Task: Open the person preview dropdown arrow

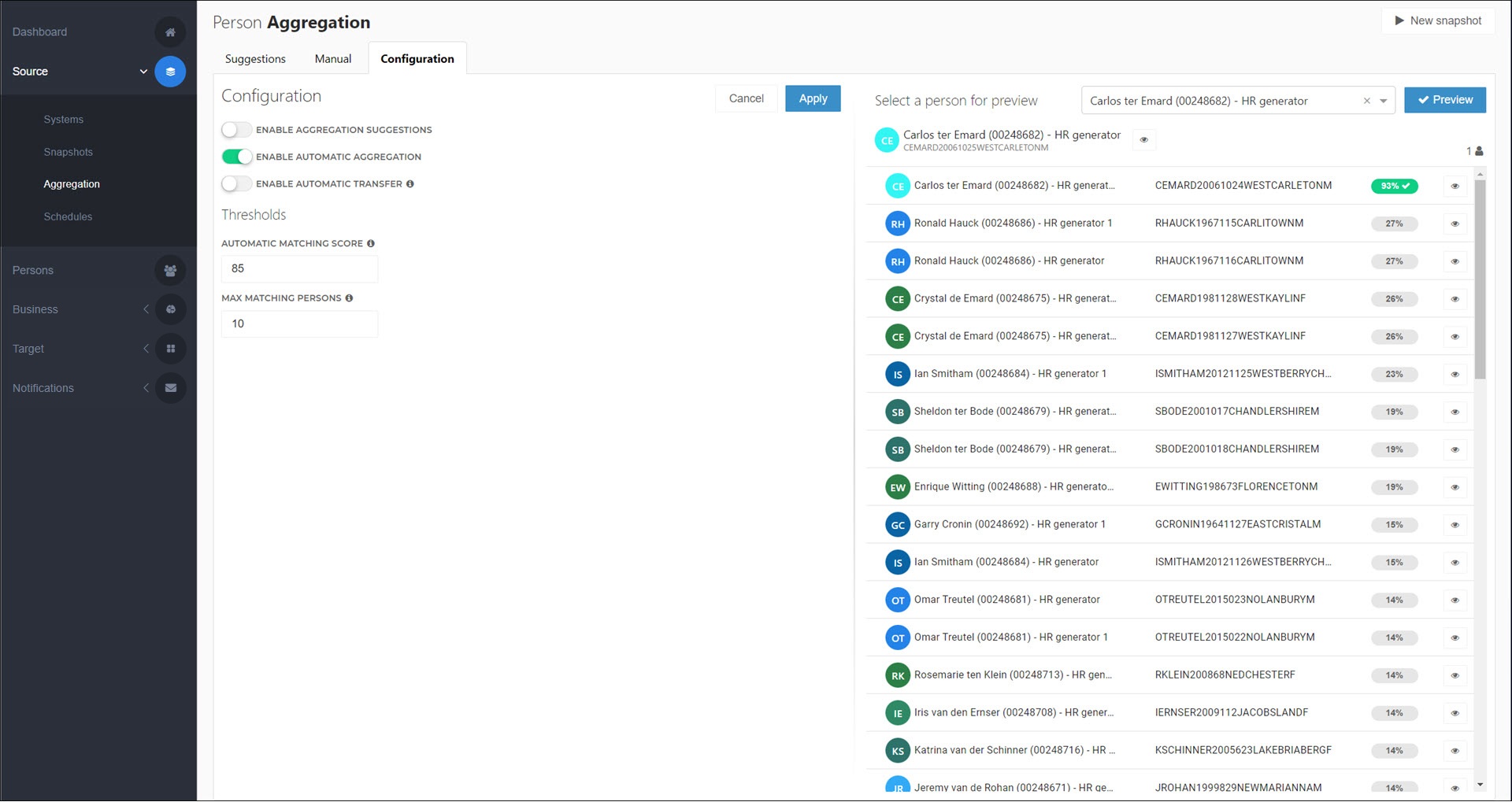Action: tap(1383, 101)
